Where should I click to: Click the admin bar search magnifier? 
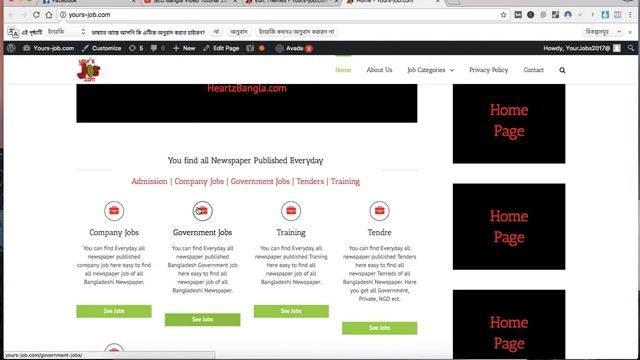pos(631,48)
